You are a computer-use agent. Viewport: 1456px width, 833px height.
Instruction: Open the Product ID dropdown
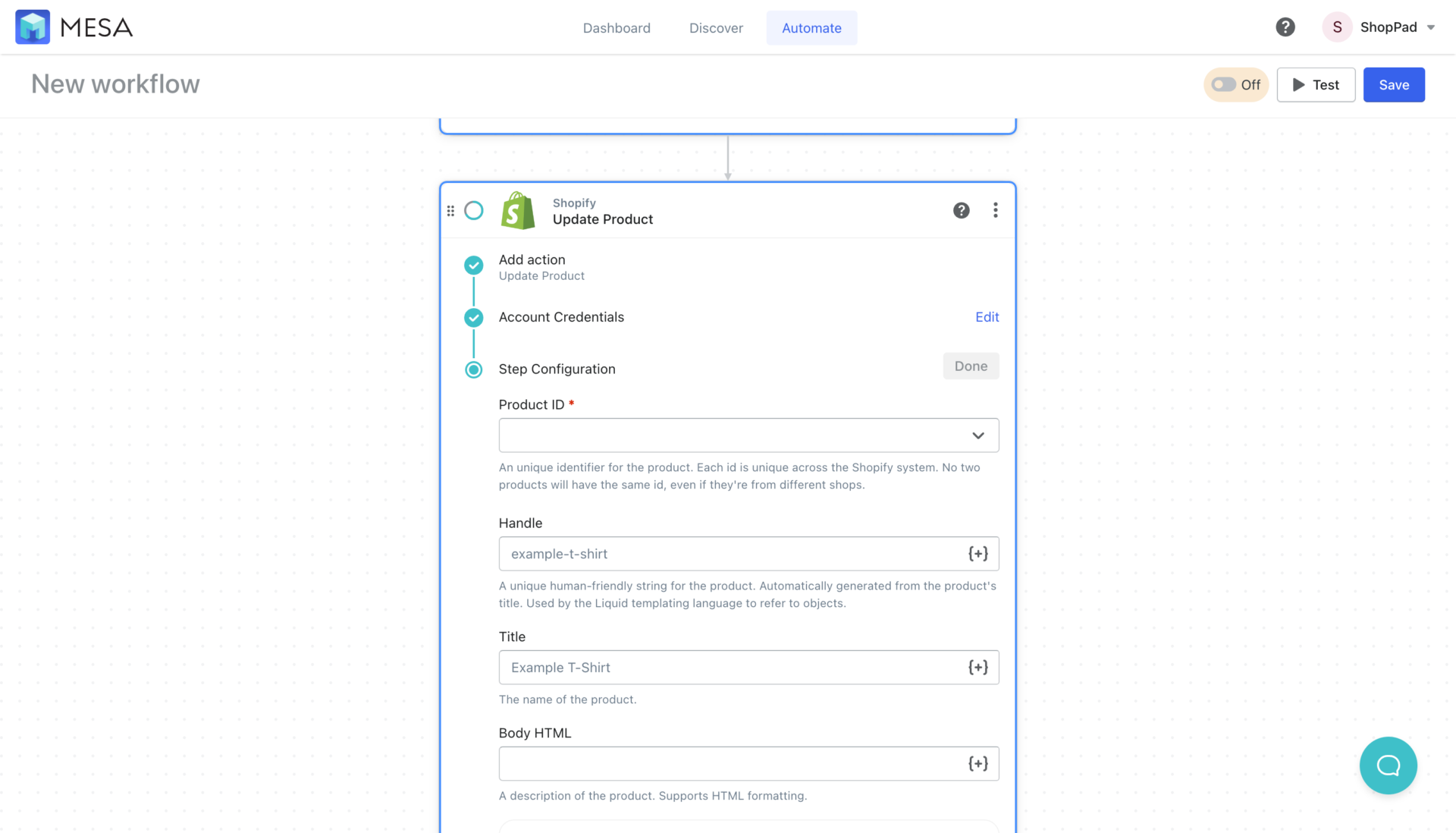click(977, 435)
